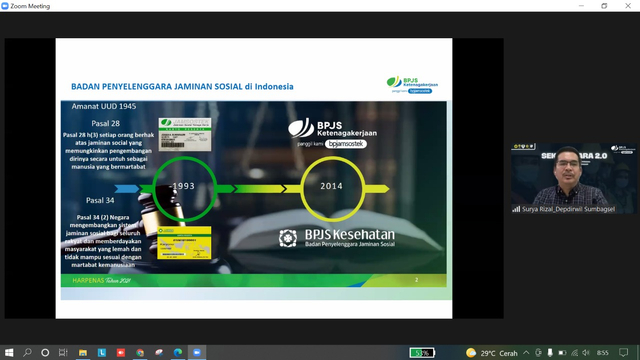640x360 pixels.
Task: Toggle the network Wi-Fi tray icon
Action: pos(575,353)
